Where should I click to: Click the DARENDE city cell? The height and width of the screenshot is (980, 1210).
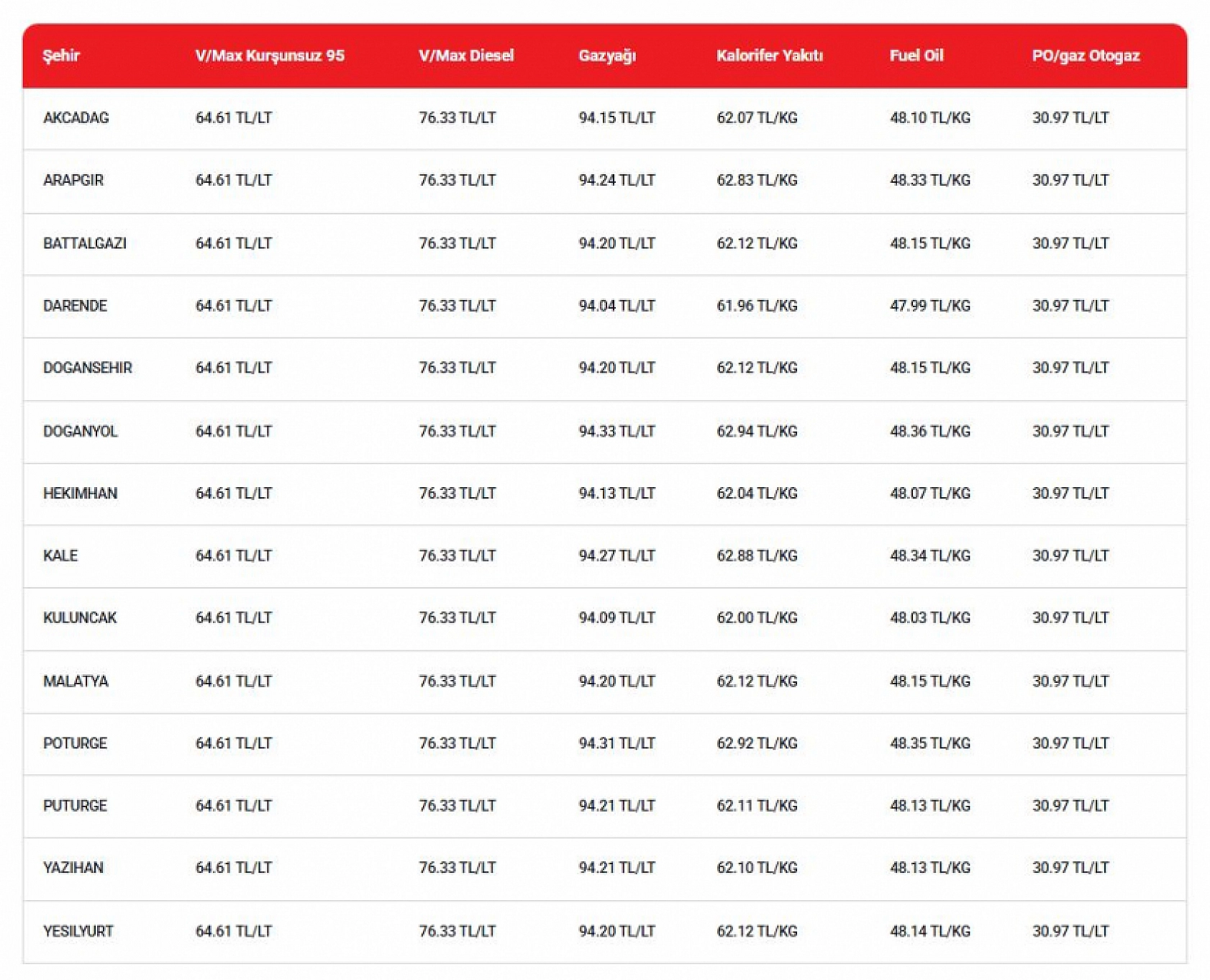pyautogui.click(x=75, y=306)
